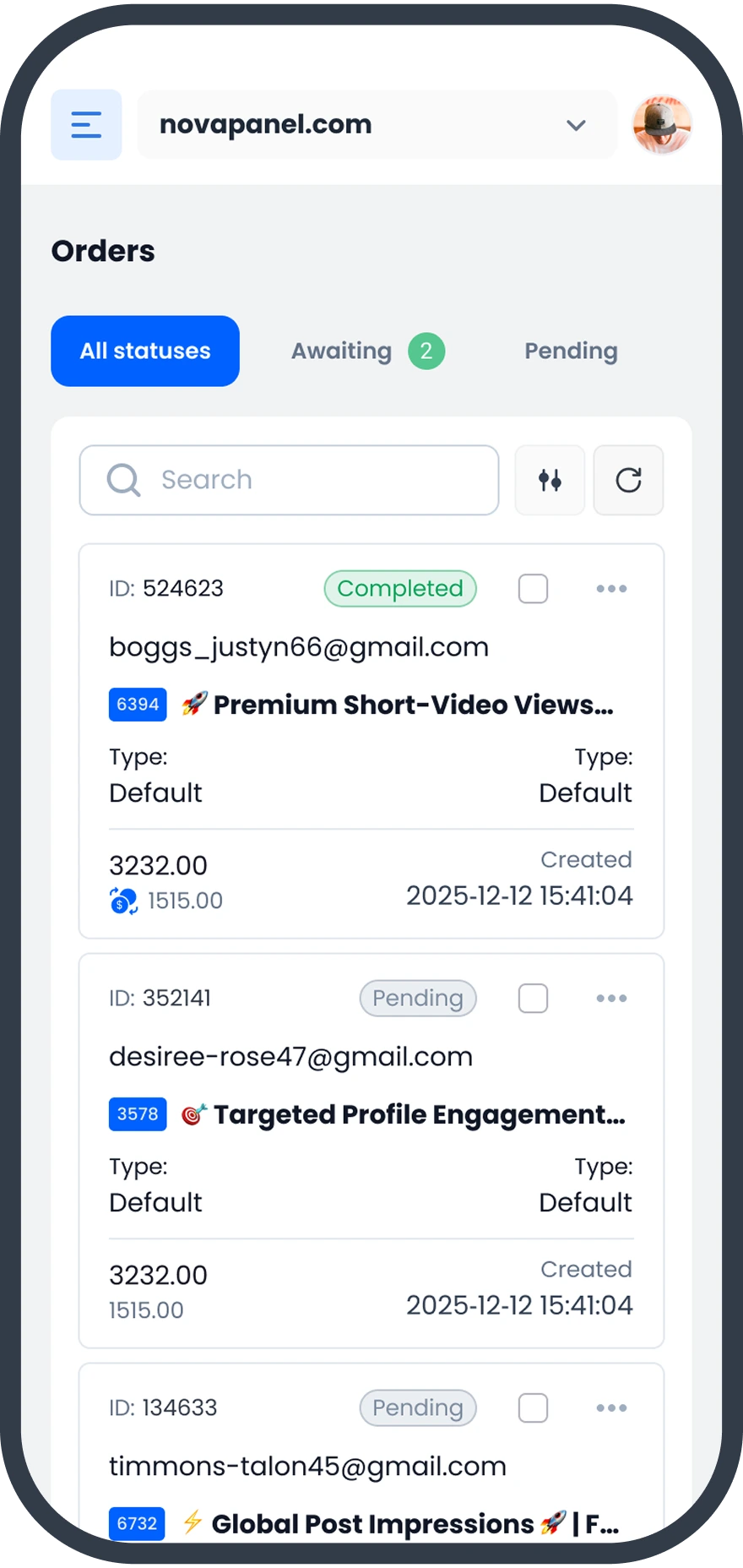
Task: Click lightning icon beside Global Post Impressions
Action: 193,1522
